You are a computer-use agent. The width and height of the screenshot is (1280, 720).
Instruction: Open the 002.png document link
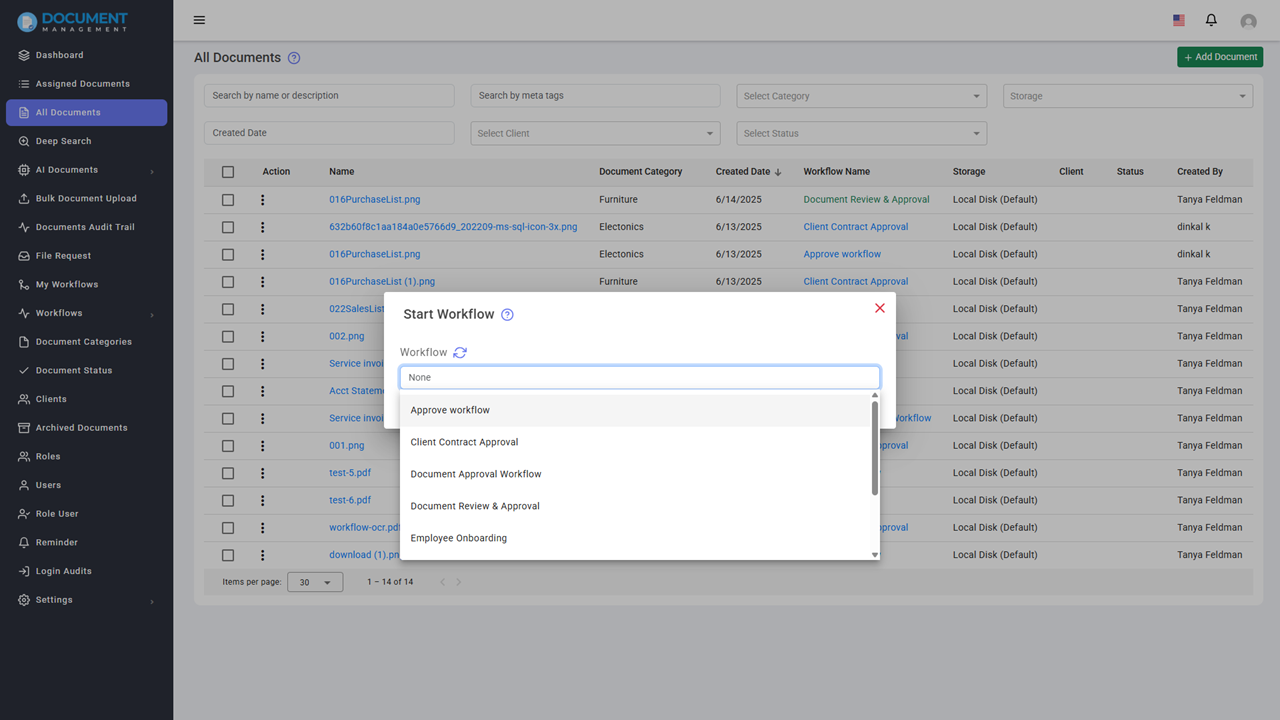pos(347,336)
